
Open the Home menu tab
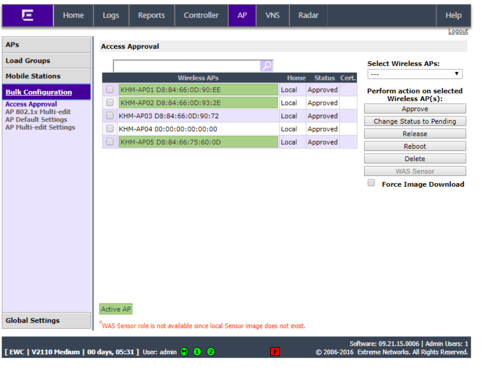coord(73,15)
